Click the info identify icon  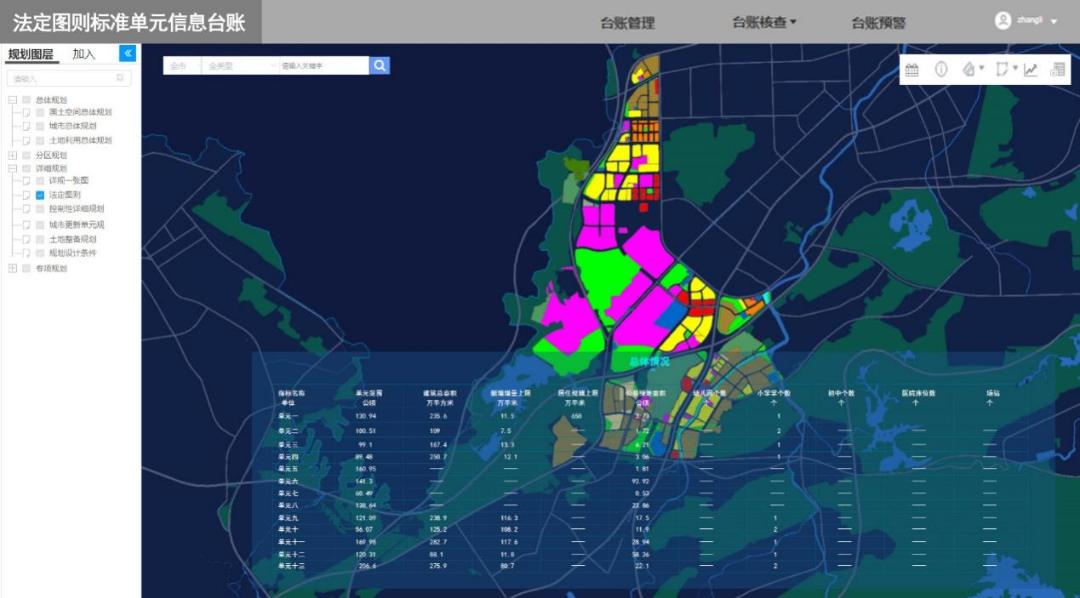coord(941,70)
